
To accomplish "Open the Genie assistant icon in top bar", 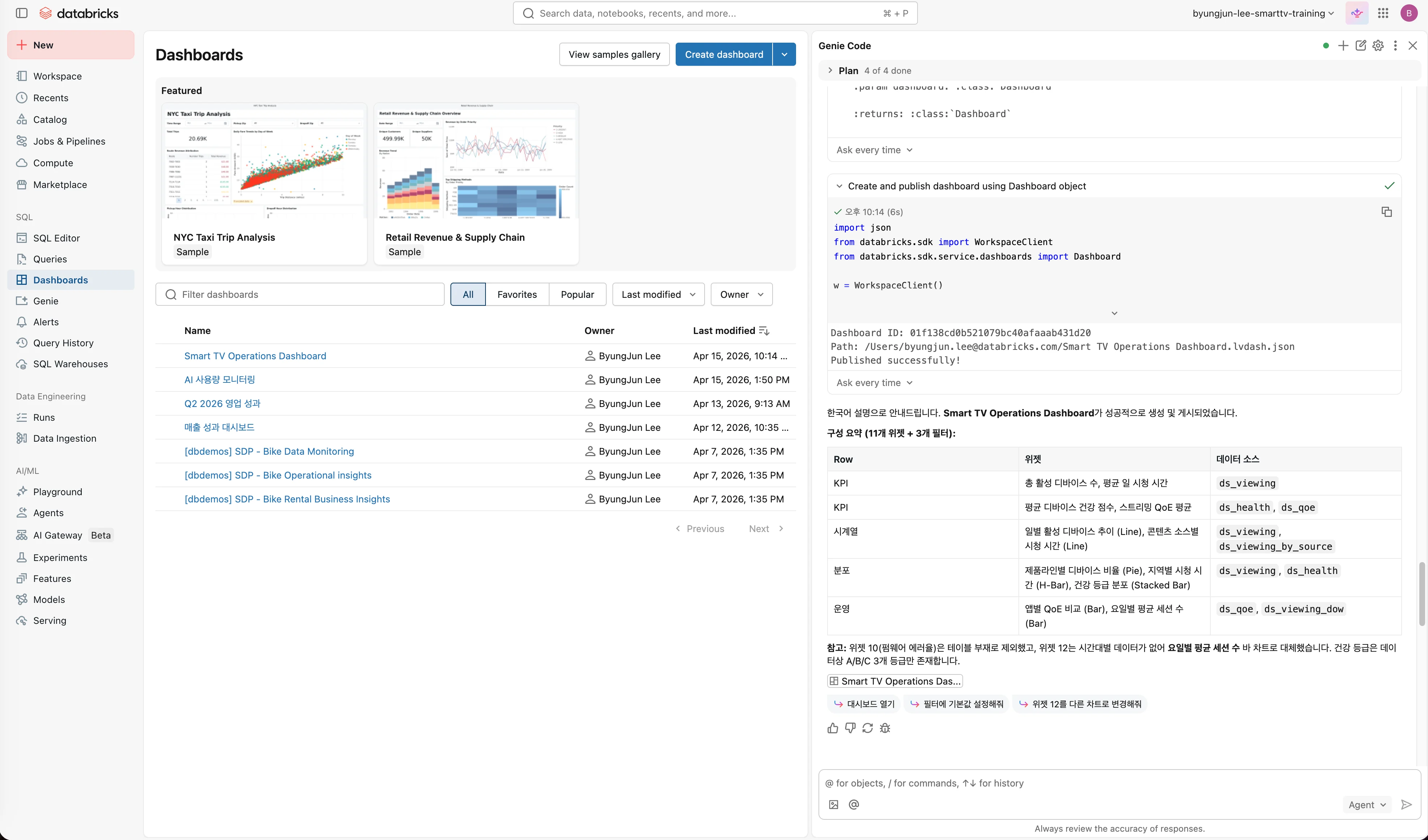I will point(1356,13).
